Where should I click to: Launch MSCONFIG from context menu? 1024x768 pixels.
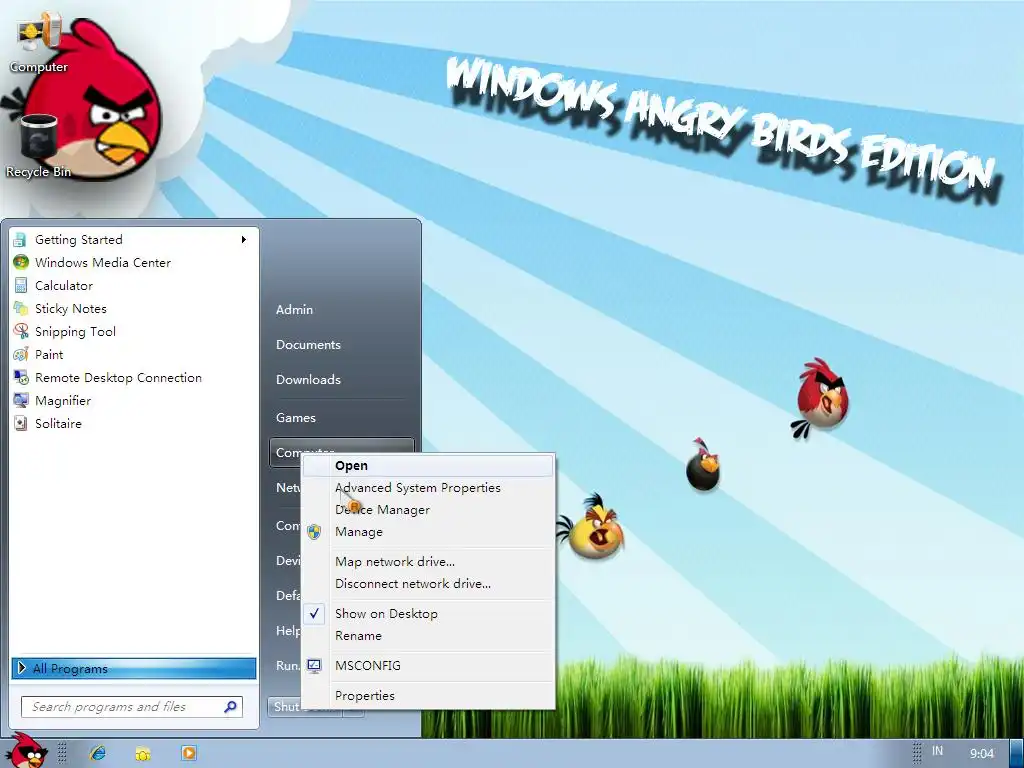click(428, 665)
